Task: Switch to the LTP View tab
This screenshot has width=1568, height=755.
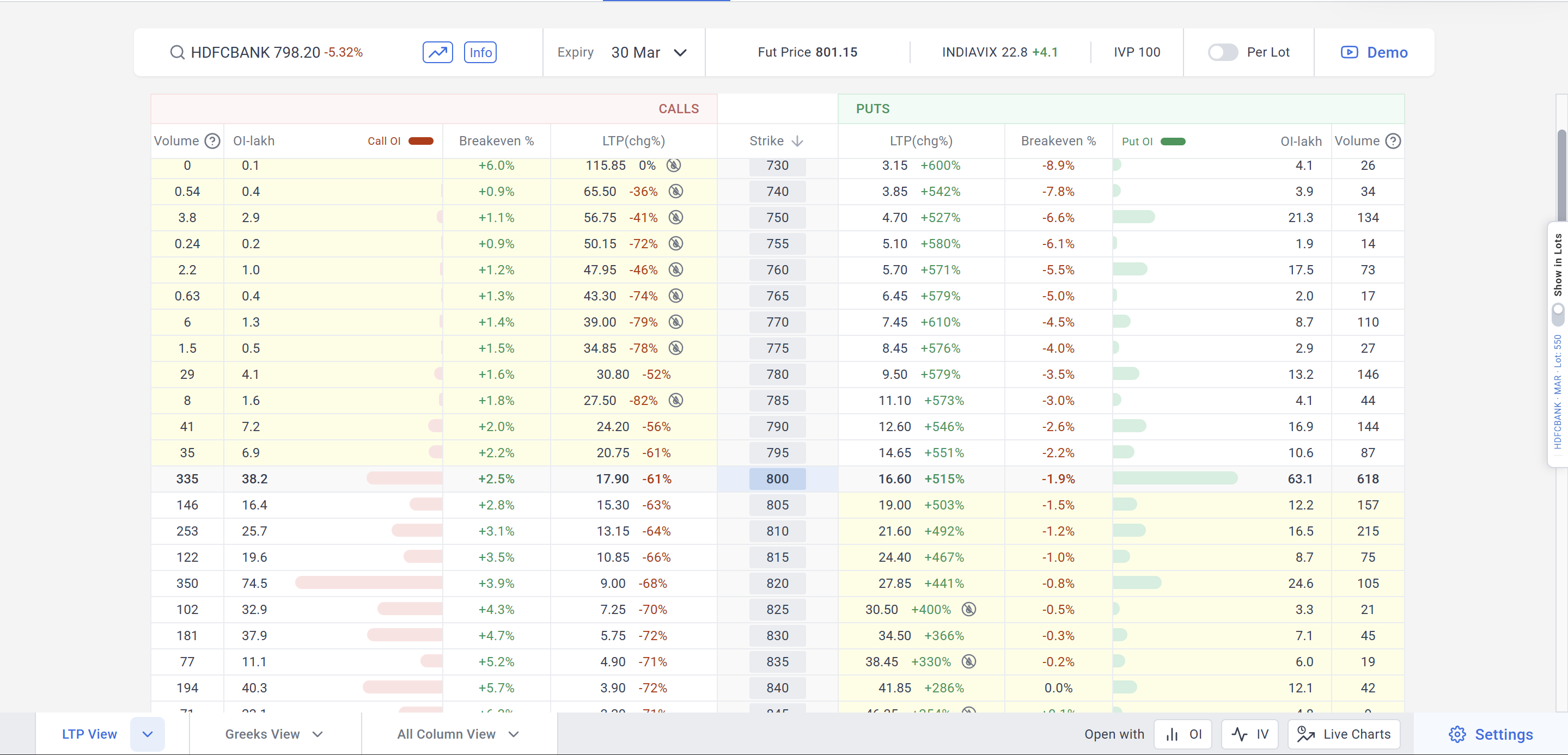Action: point(89,734)
